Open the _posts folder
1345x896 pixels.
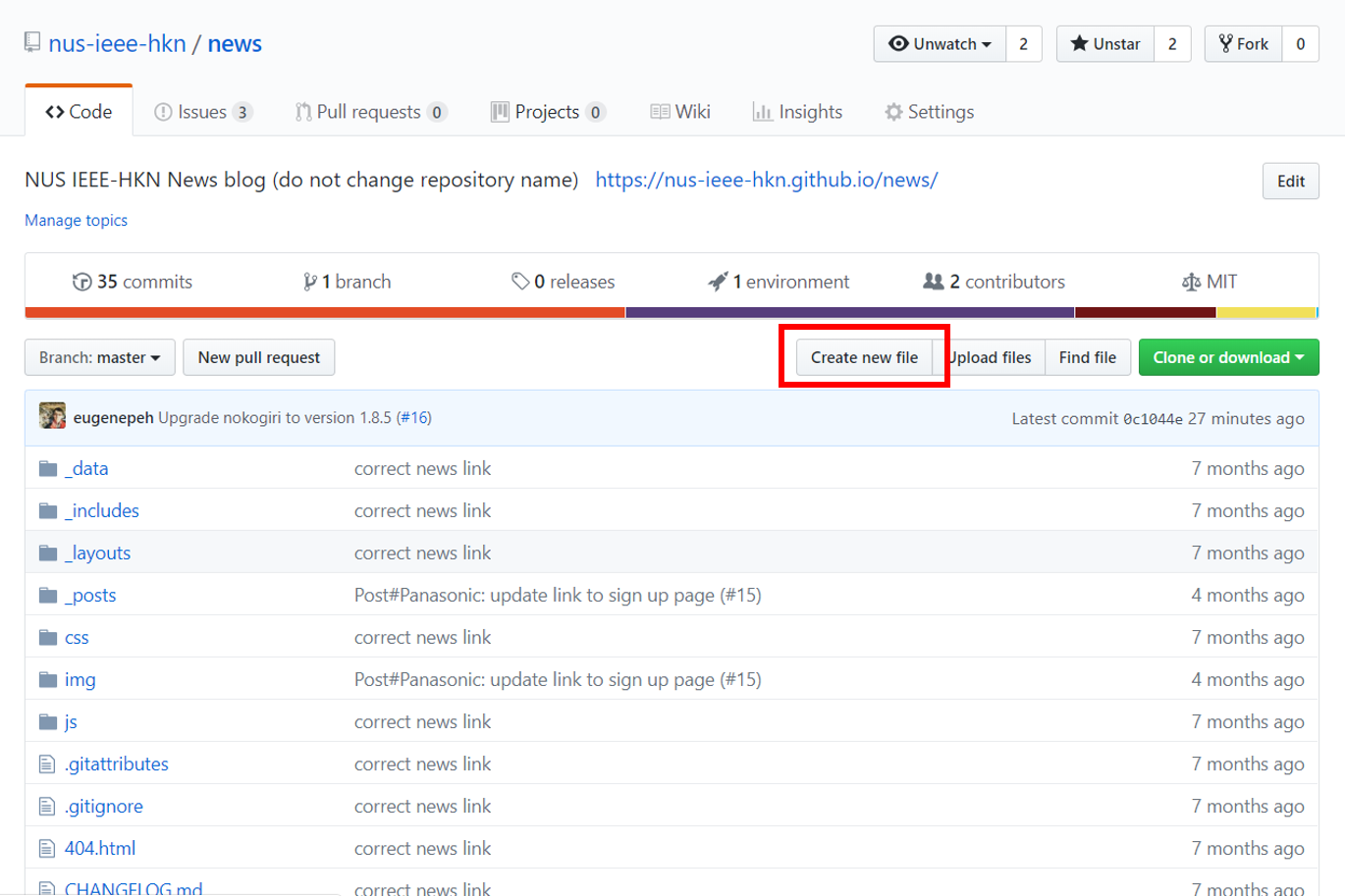point(90,595)
